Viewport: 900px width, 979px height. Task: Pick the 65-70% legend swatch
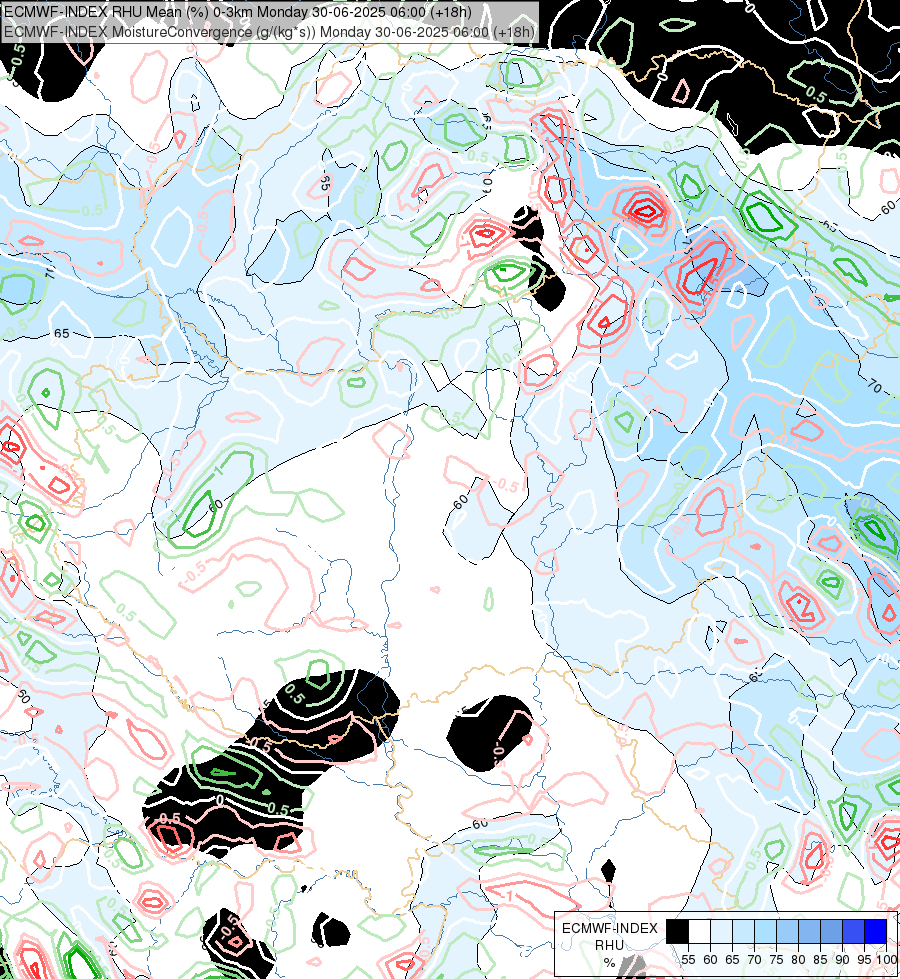(743, 931)
